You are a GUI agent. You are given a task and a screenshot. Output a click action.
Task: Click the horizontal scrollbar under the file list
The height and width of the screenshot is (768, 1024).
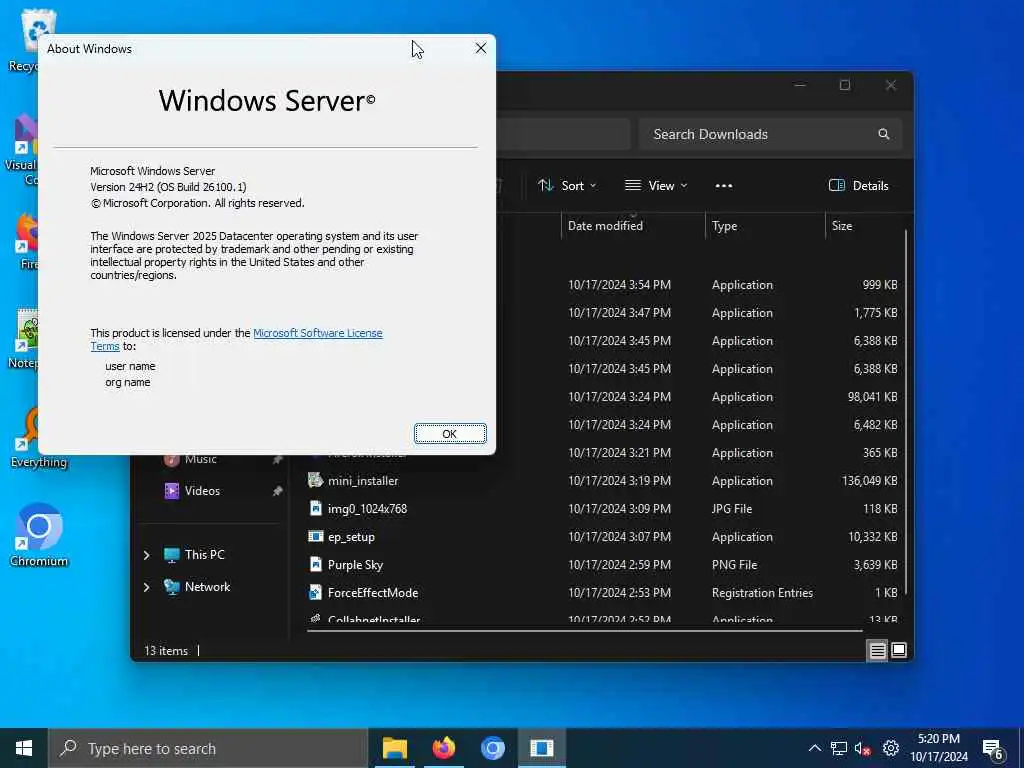(x=584, y=631)
